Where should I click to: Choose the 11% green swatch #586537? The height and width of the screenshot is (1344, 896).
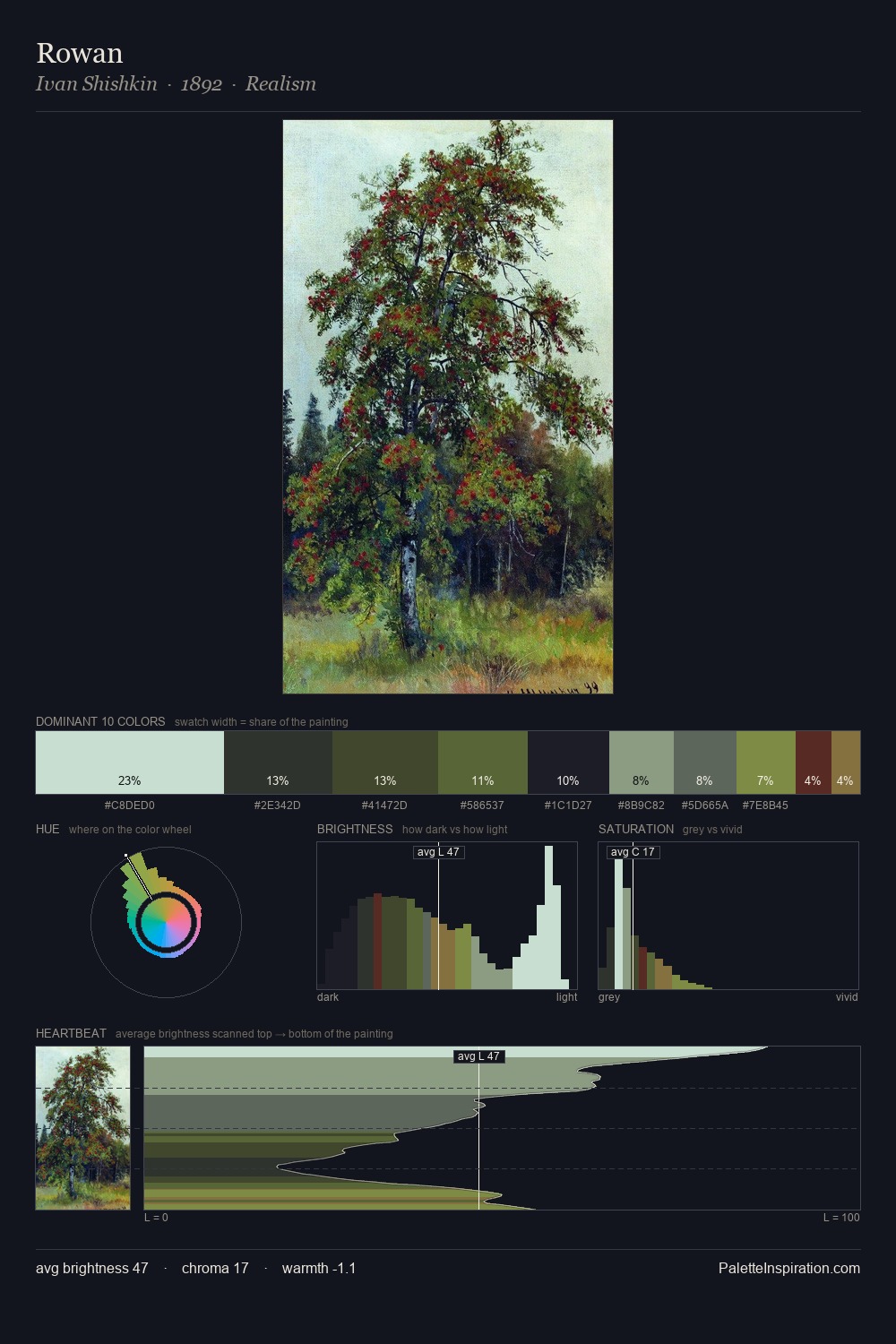(x=483, y=762)
